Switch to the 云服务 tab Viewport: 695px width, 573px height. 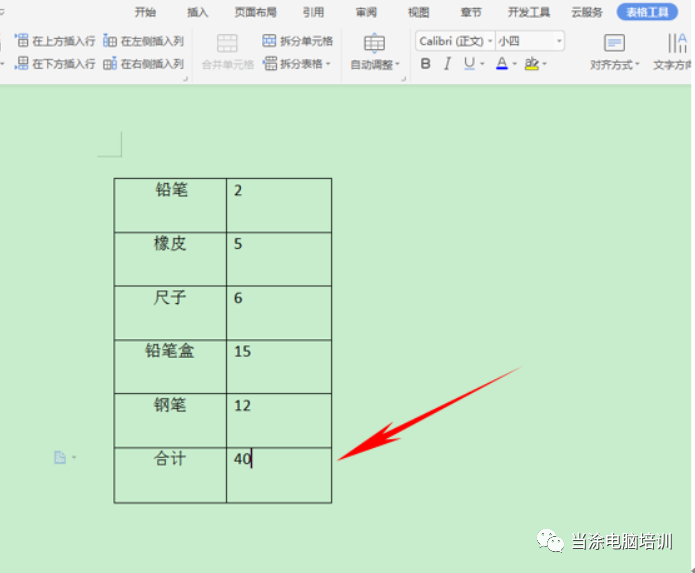(x=587, y=12)
